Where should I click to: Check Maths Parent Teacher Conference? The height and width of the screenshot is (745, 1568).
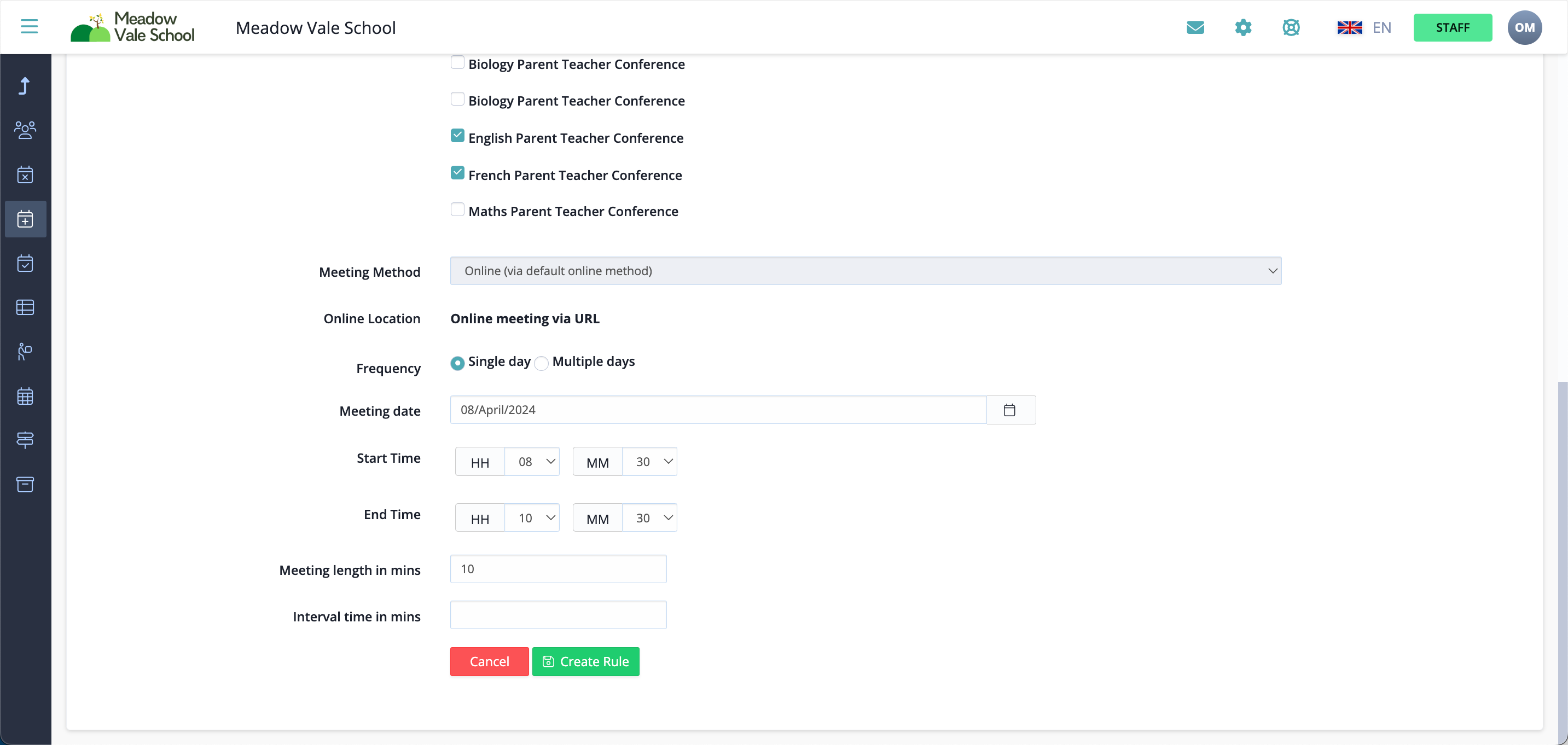tap(457, 210)
